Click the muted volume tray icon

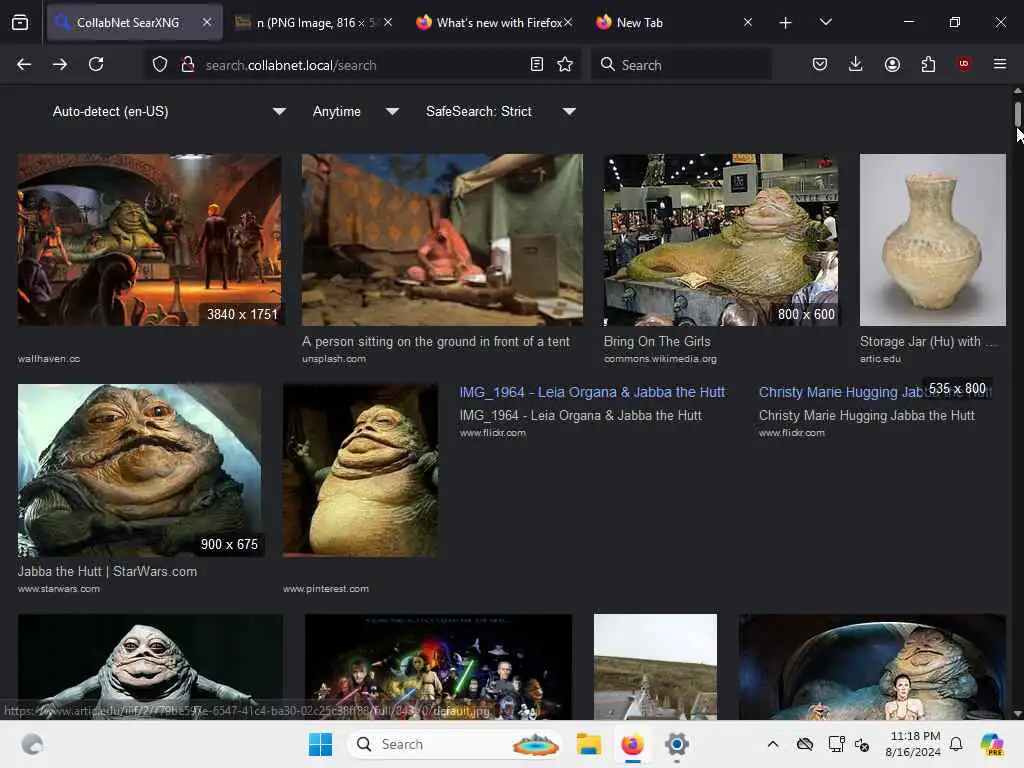(862, 744)
